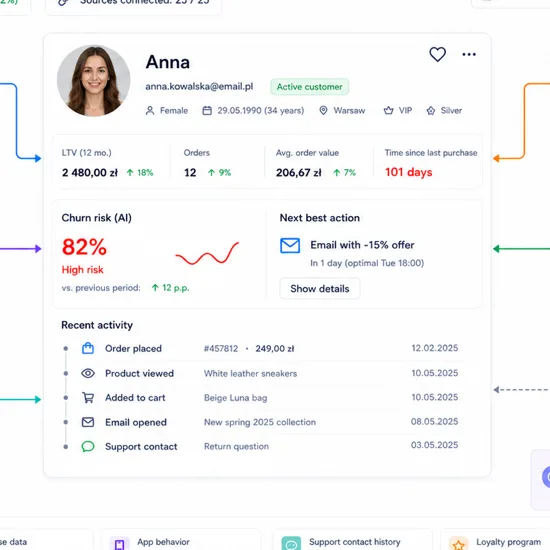Click Anna's profile photo
The height and width of the screenshot is (550, 550).
pyautogui.click(x=94, y=81)
